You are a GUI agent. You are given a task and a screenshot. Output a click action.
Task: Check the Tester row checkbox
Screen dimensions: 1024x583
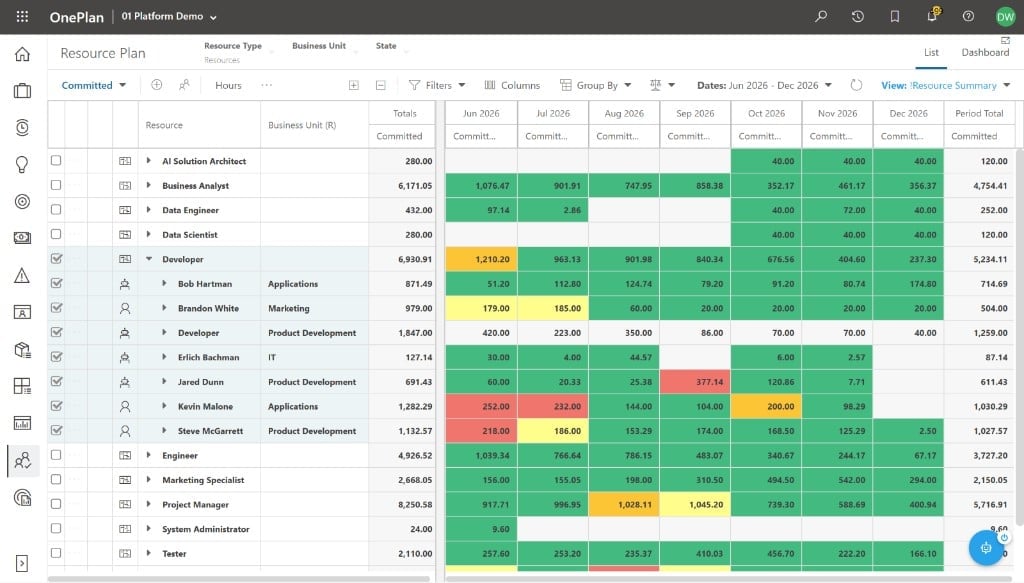pyautogui.click(x=56, y=553)
